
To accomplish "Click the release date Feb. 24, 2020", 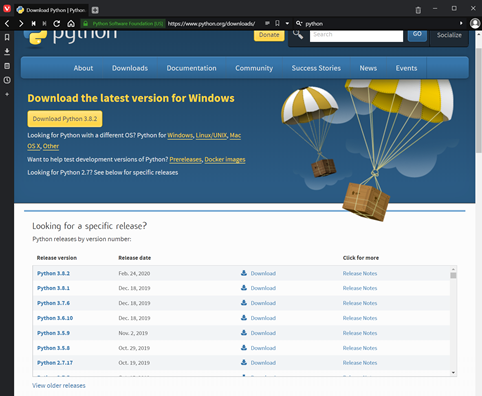I will [134, 273].
